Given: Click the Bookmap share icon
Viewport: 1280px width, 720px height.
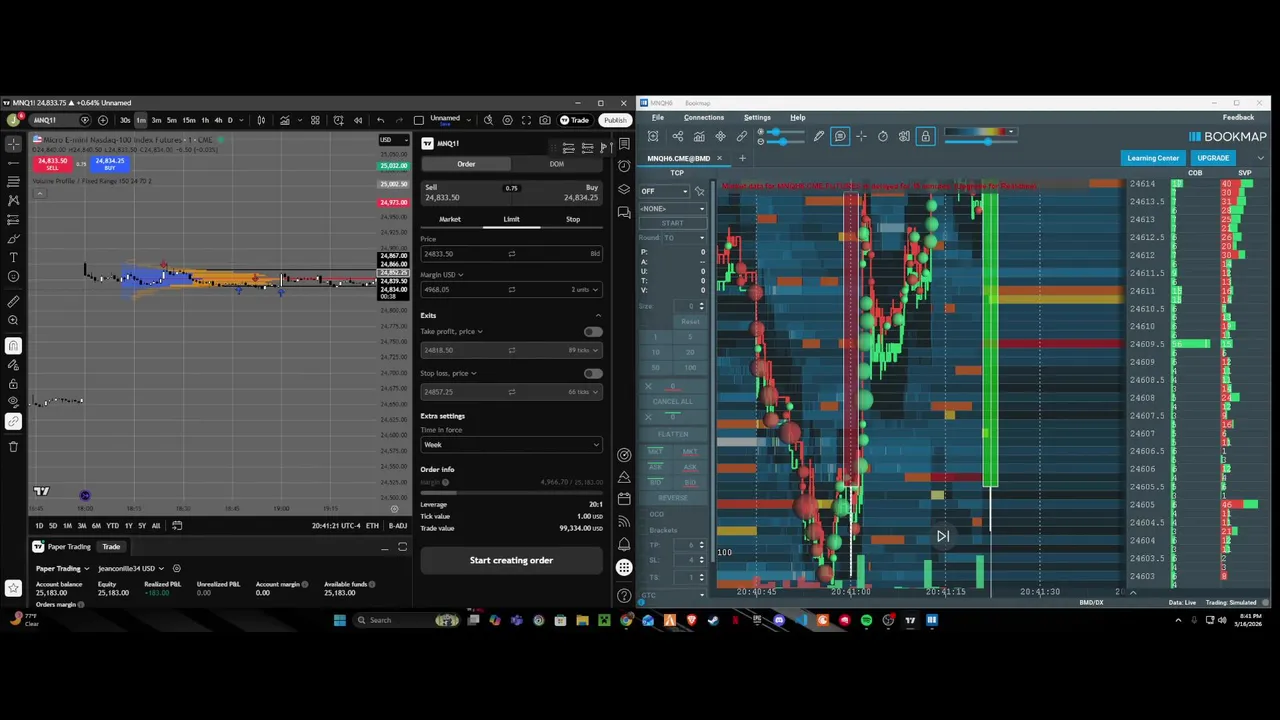Looking at the screenshot, I should [x=677, y=137].
